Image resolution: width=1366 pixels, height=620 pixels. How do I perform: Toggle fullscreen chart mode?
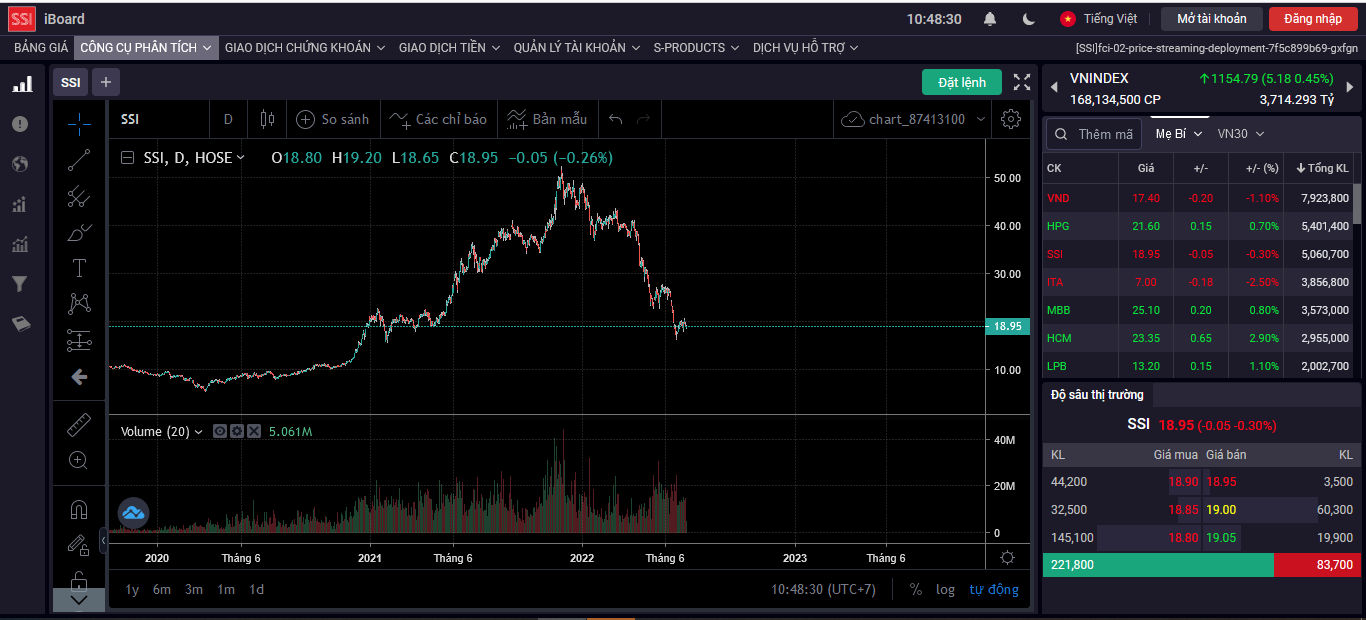(1022, 82)
